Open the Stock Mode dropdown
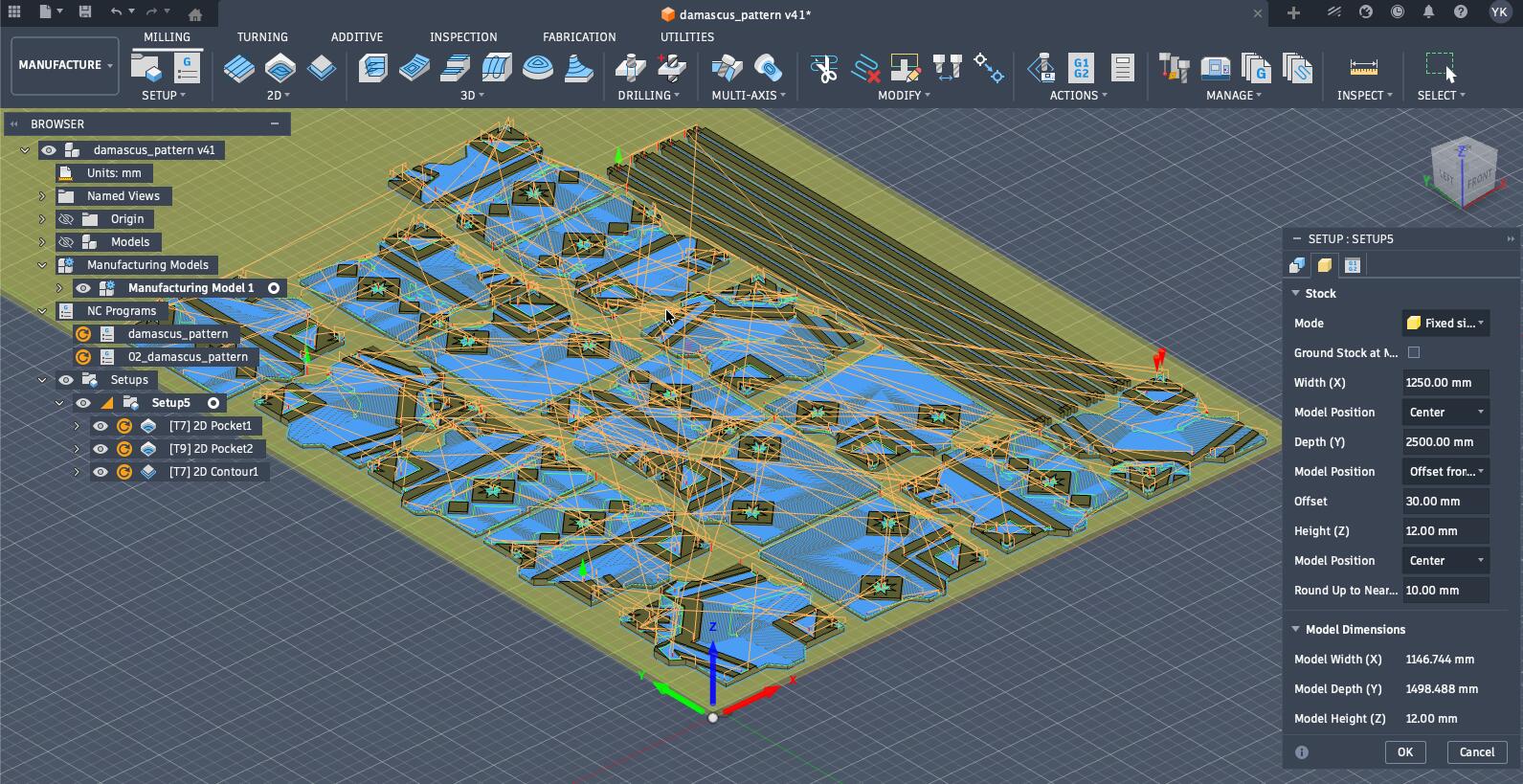Screen dimensions: 1523x784 point(1445,324)
